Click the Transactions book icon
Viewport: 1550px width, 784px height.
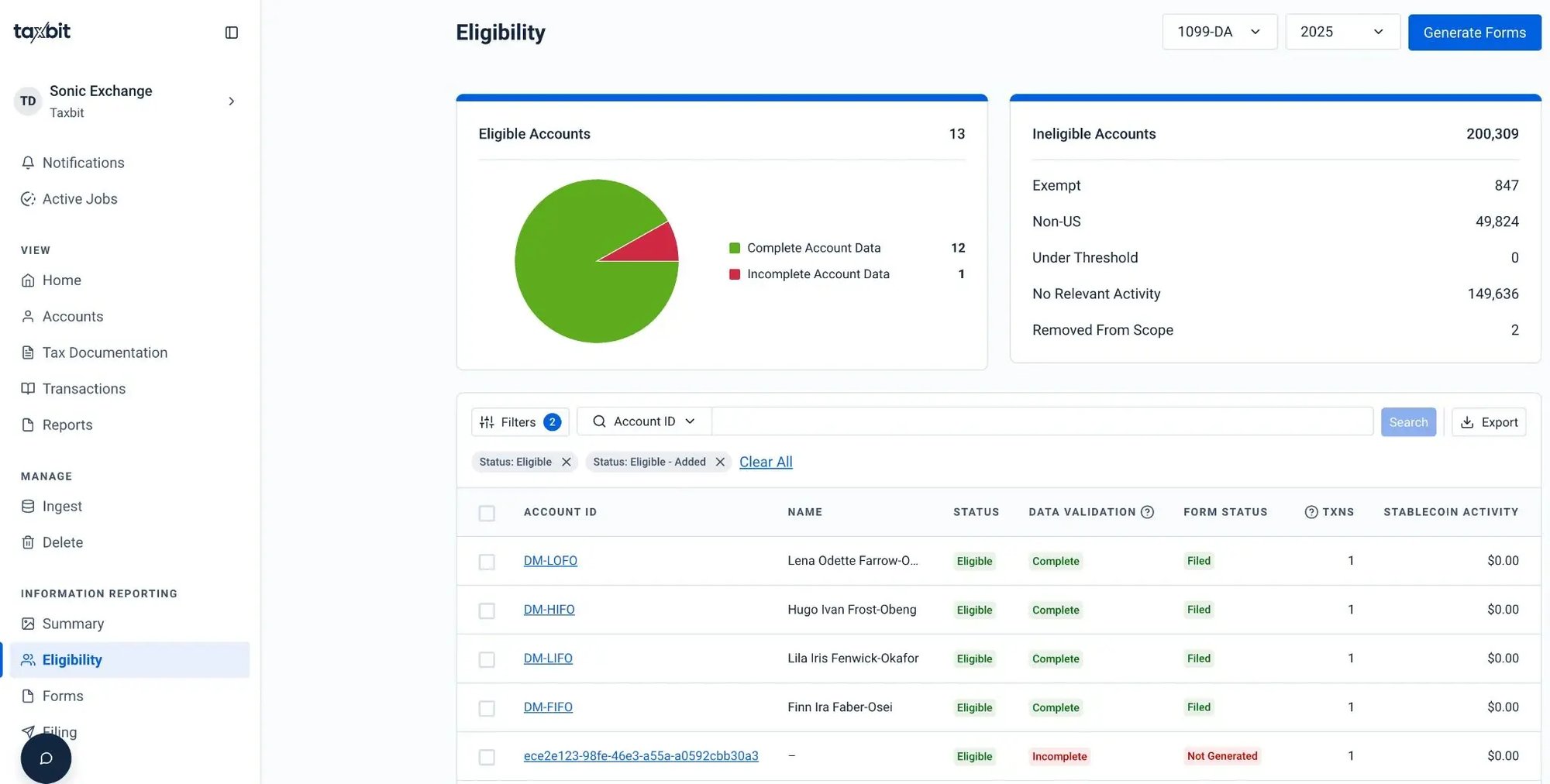click(x=28, y=388)
